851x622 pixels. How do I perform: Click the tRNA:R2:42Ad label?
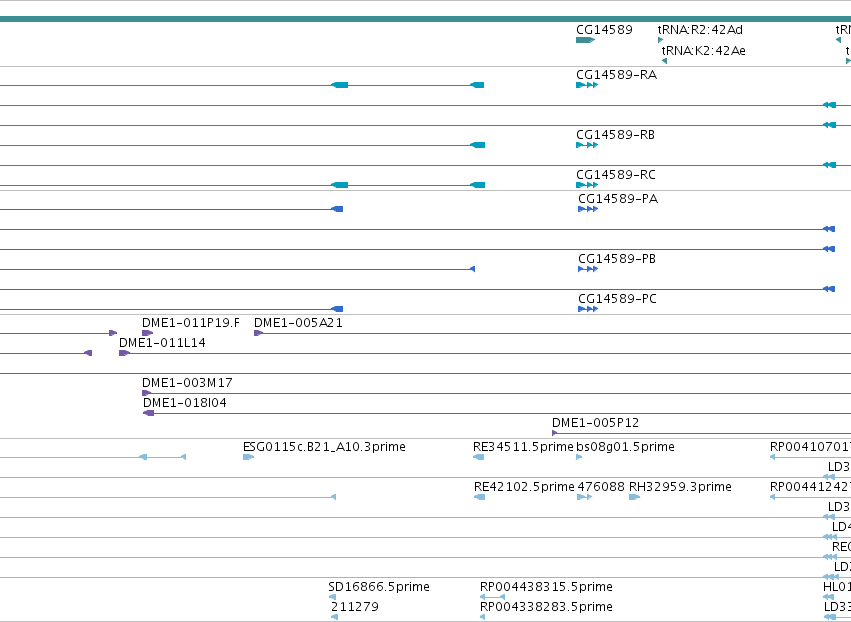point(700,30)
